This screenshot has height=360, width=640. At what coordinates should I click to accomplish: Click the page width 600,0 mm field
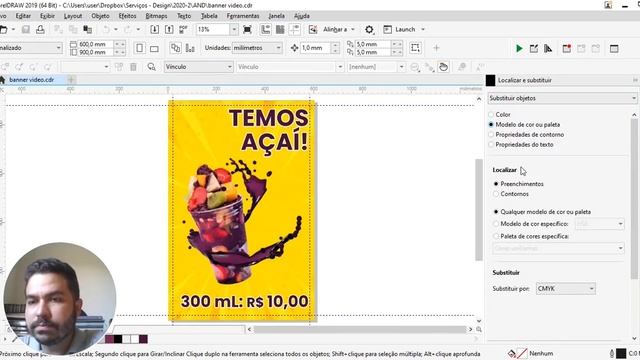coord(96,44)
